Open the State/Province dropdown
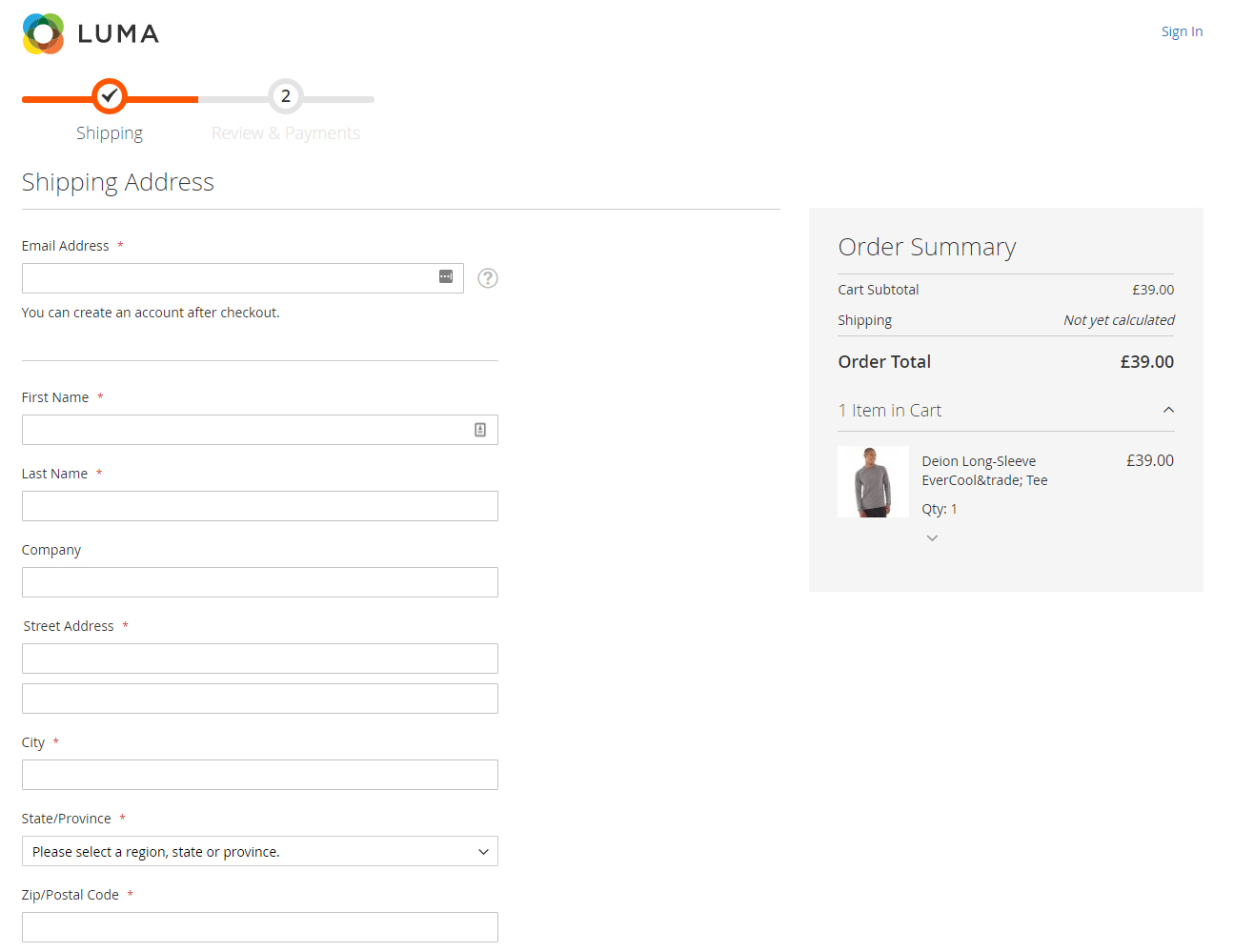Image resolution: width=1254 pixels, height=952 pixels. (x=260, y=851)
